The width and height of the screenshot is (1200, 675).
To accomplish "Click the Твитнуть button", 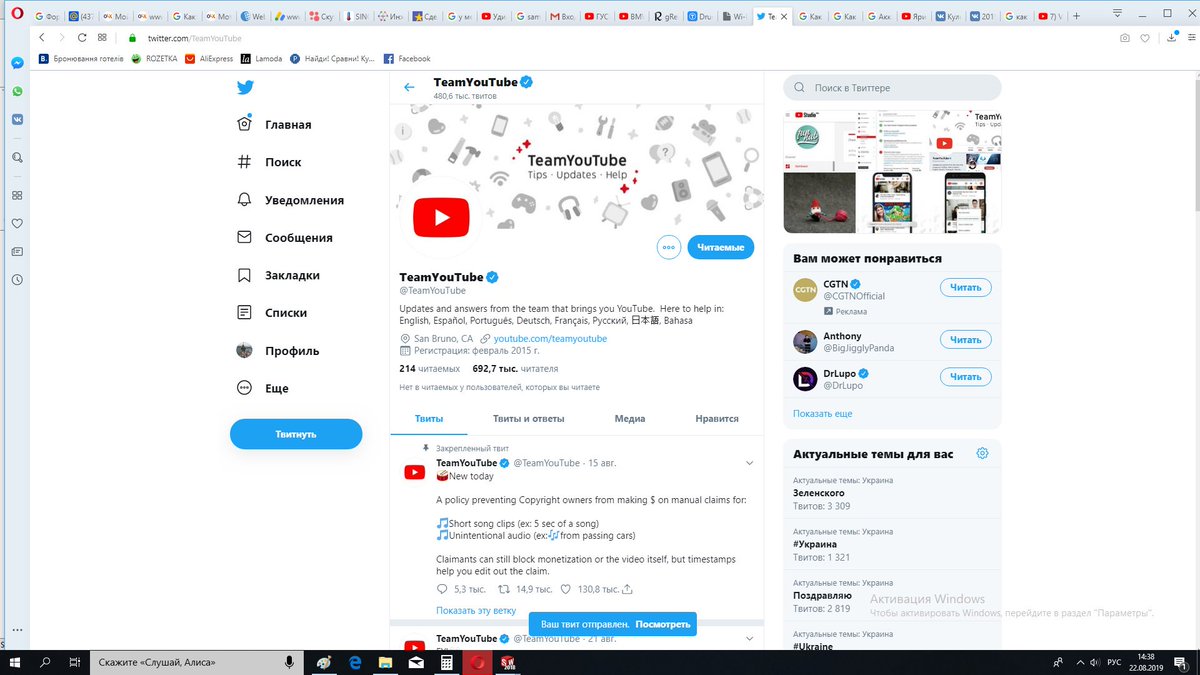I will (x=296, y=434).
